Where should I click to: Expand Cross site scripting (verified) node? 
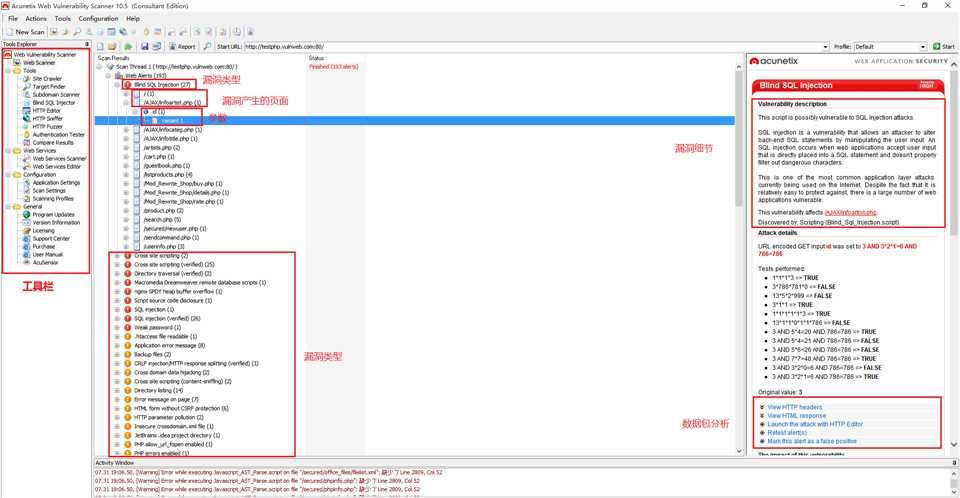pos(117,265)
